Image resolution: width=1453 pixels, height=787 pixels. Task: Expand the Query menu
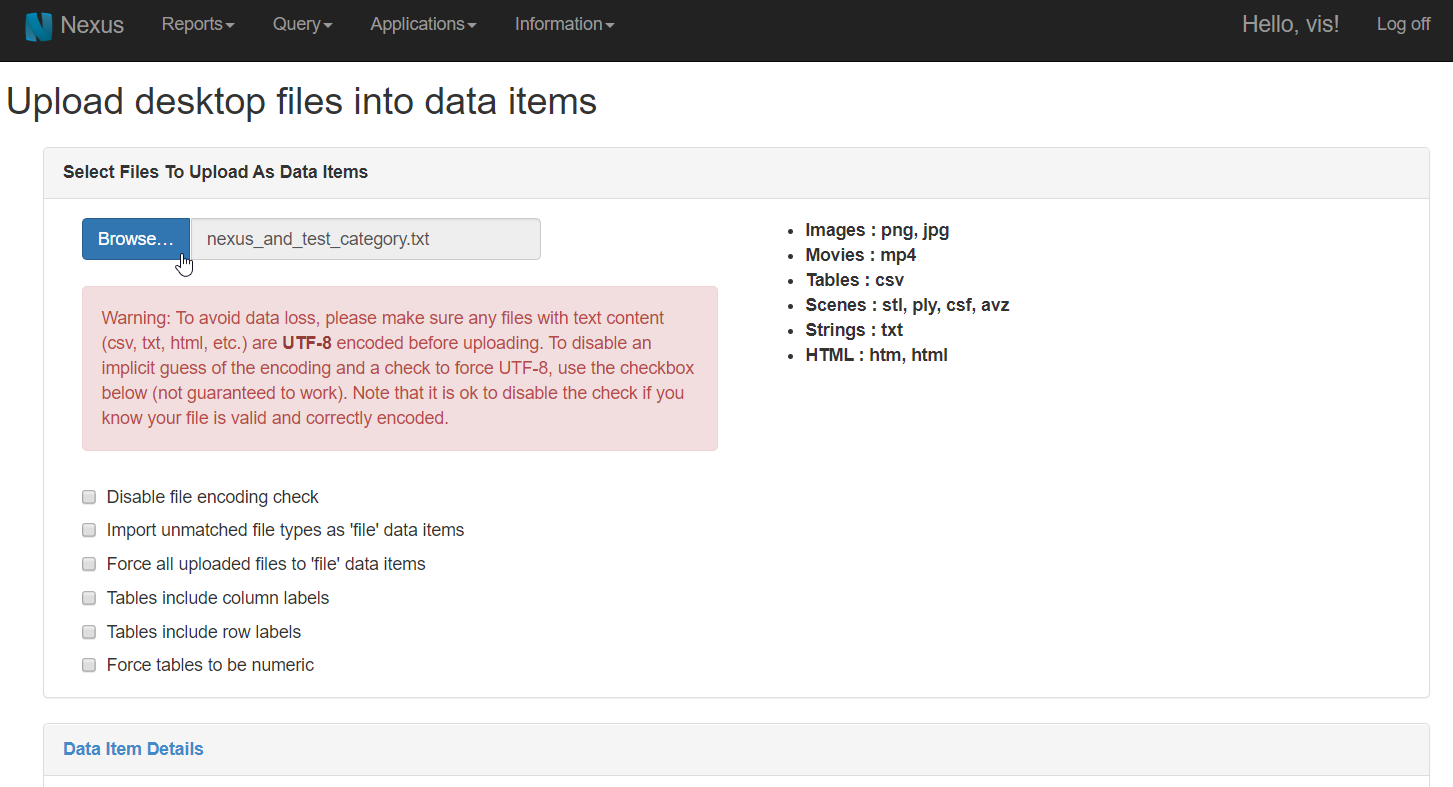point(302,24)
